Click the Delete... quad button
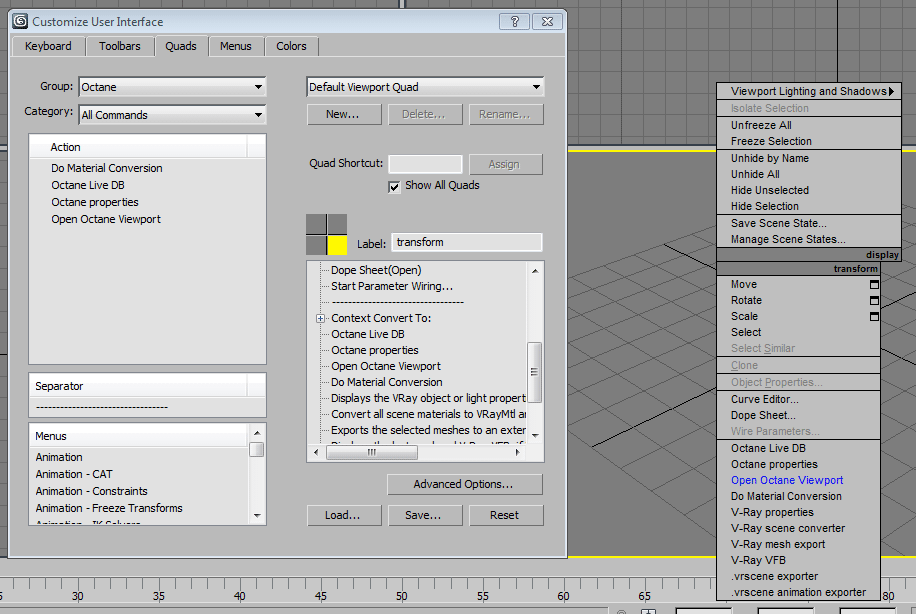Screen dimensions: 916x614 425,115
